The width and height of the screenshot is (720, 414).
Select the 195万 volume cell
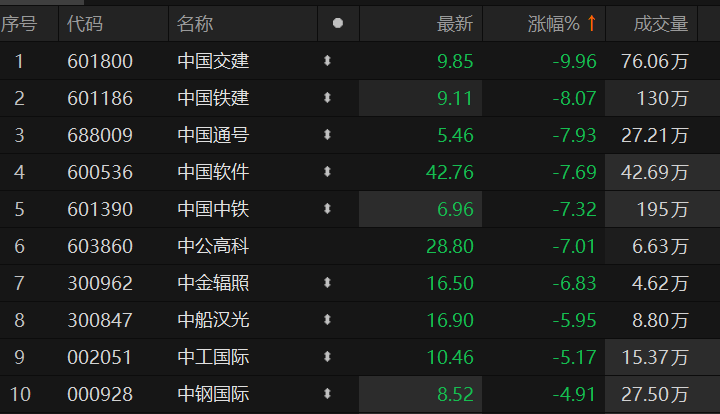(x=662, y=209)
